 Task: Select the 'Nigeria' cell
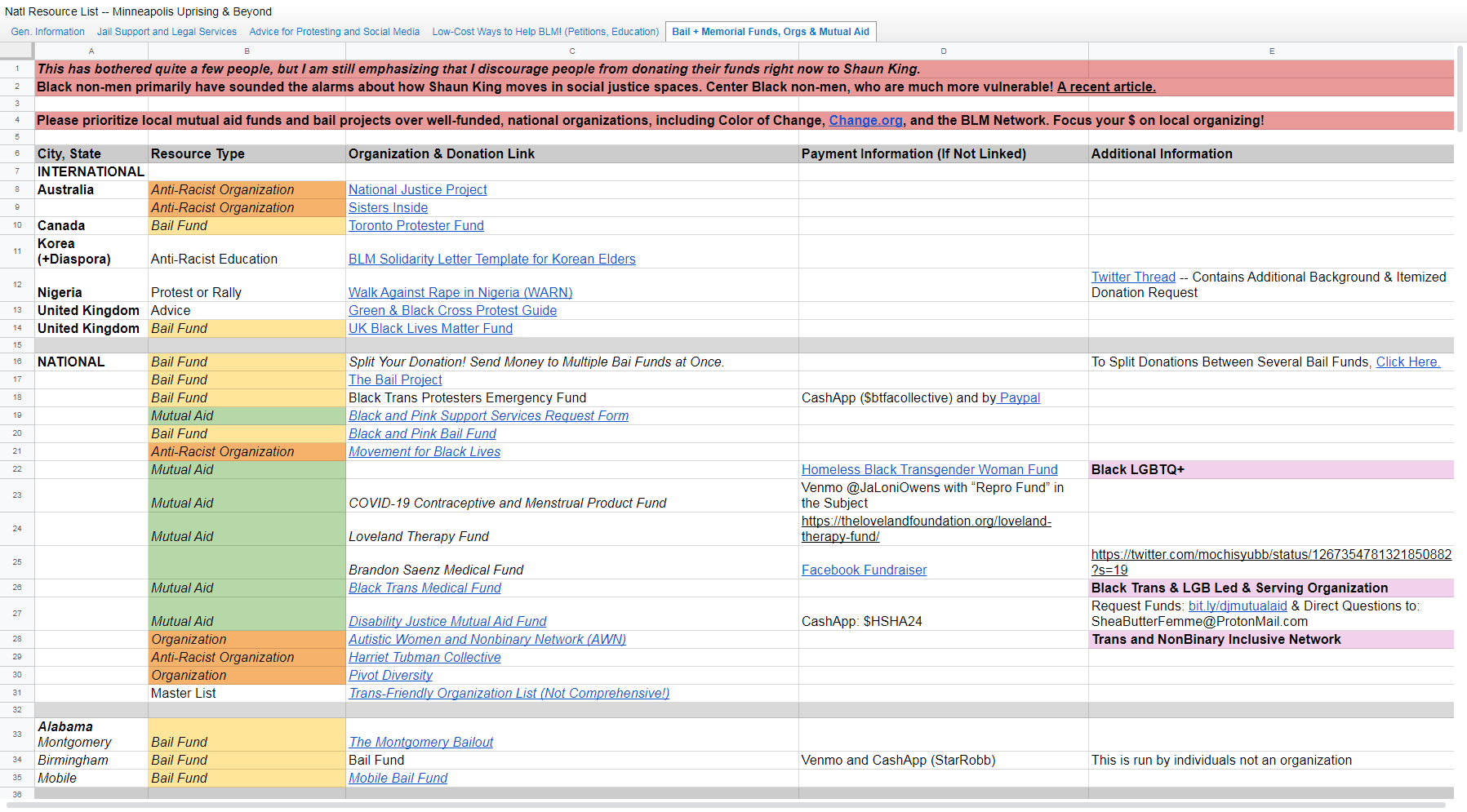(x=91, y=285)
